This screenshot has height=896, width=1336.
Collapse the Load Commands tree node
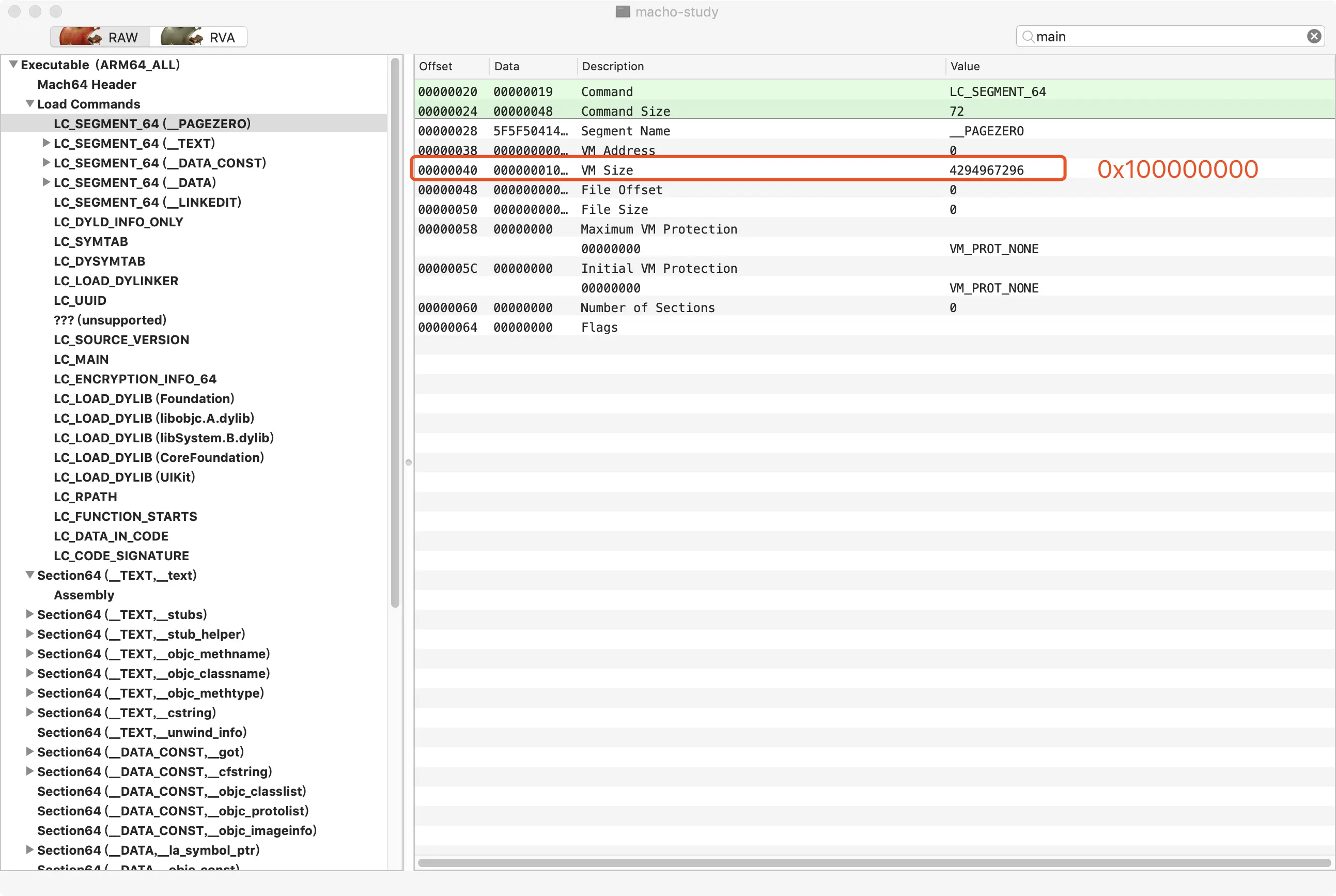pos(29,104)
